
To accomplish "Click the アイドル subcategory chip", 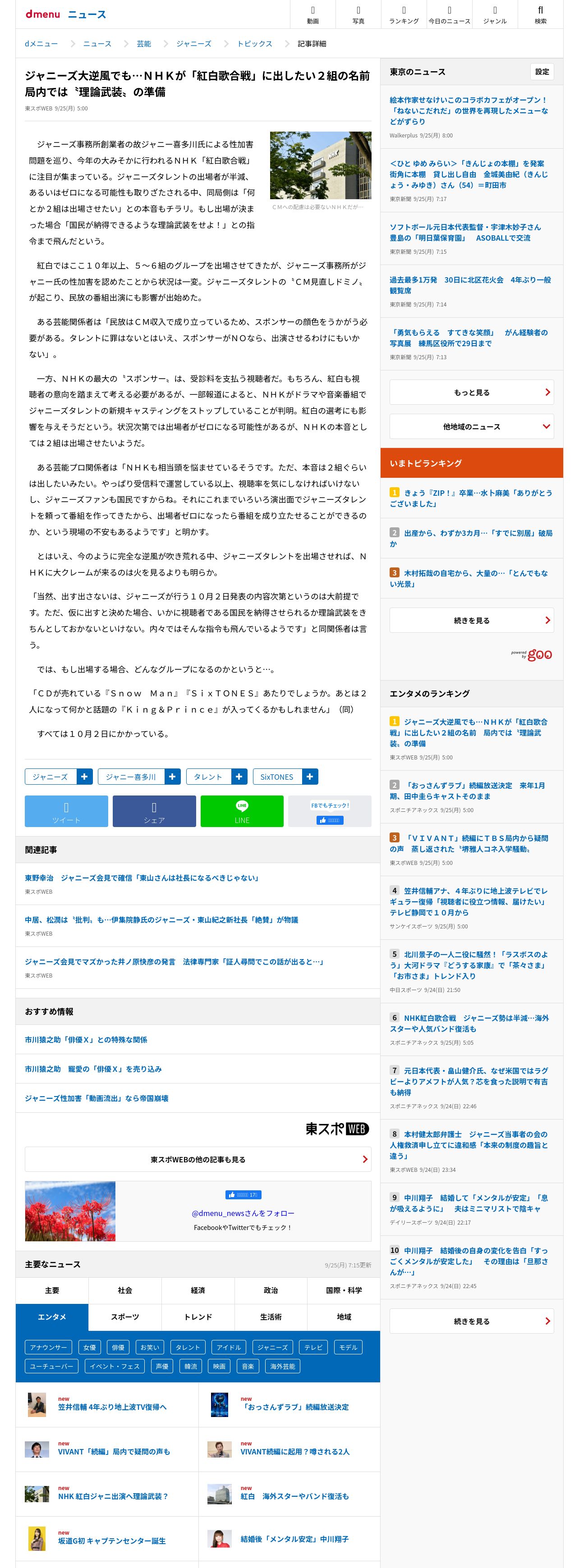I will [229, 1348].
